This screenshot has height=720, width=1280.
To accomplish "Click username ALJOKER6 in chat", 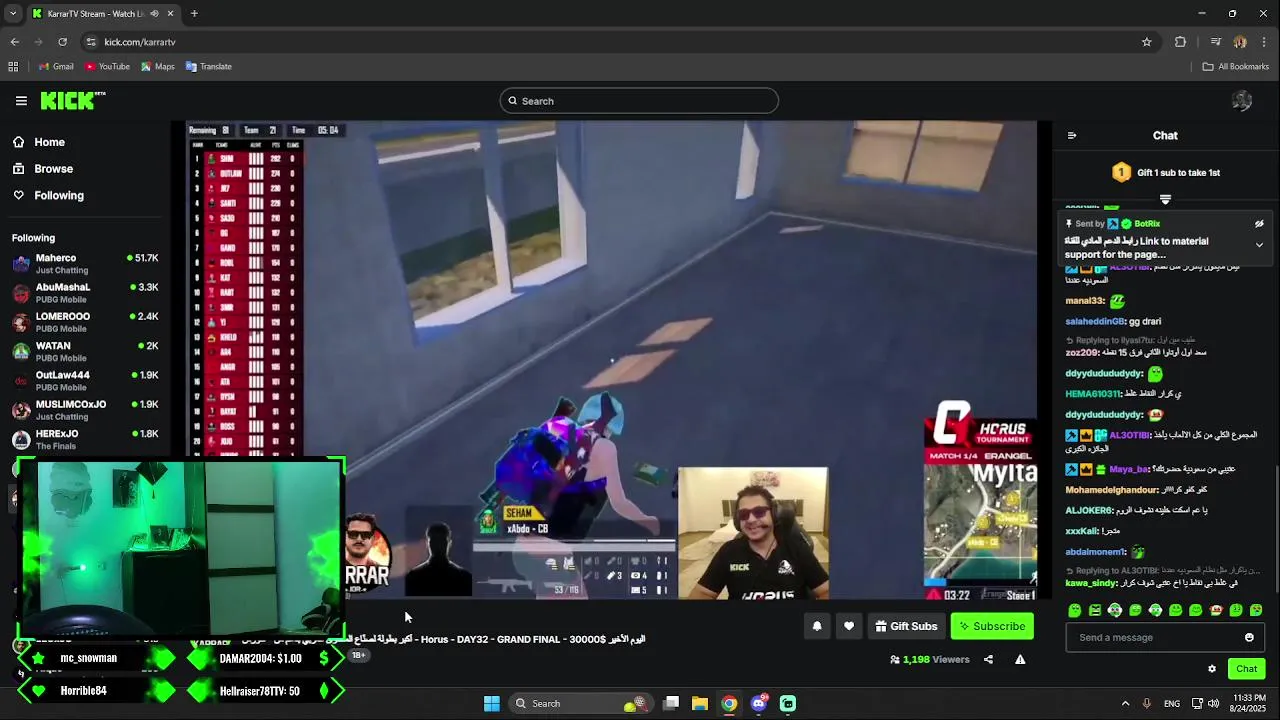I will click(1089, 511).
